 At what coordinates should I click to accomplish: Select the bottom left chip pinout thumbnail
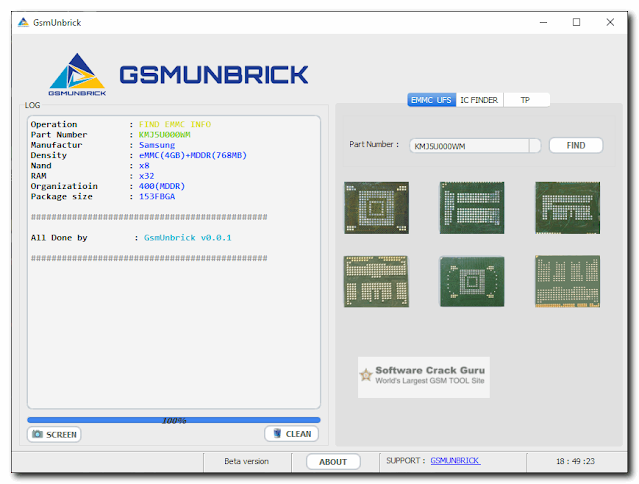coord(376,281)
